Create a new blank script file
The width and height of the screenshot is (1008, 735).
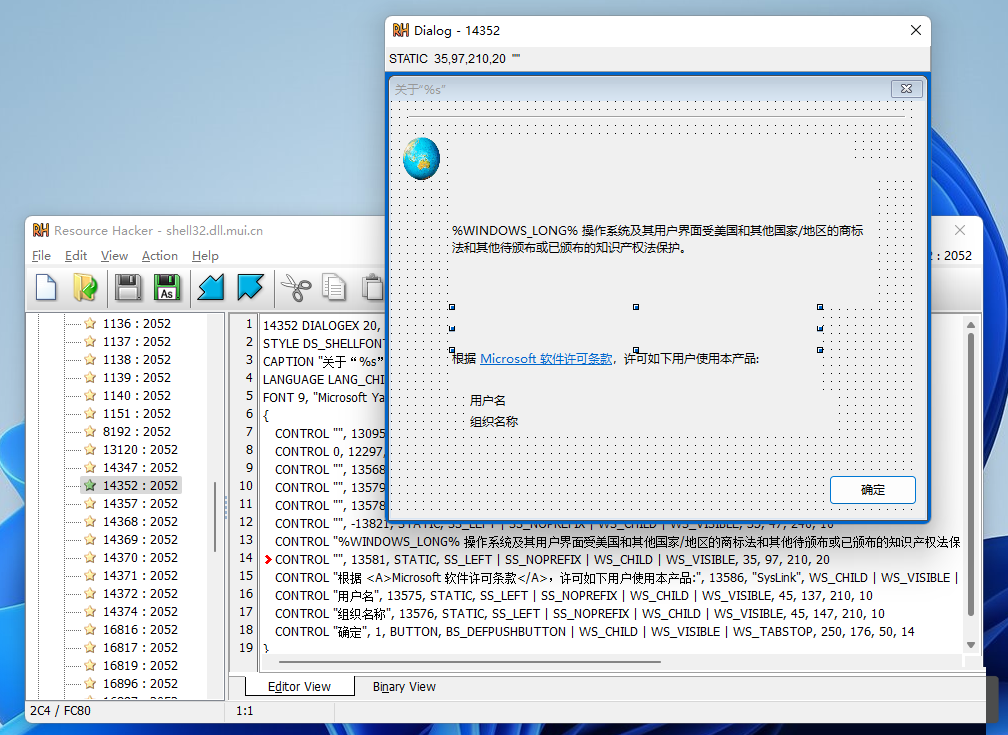click(x=44, y=289)
